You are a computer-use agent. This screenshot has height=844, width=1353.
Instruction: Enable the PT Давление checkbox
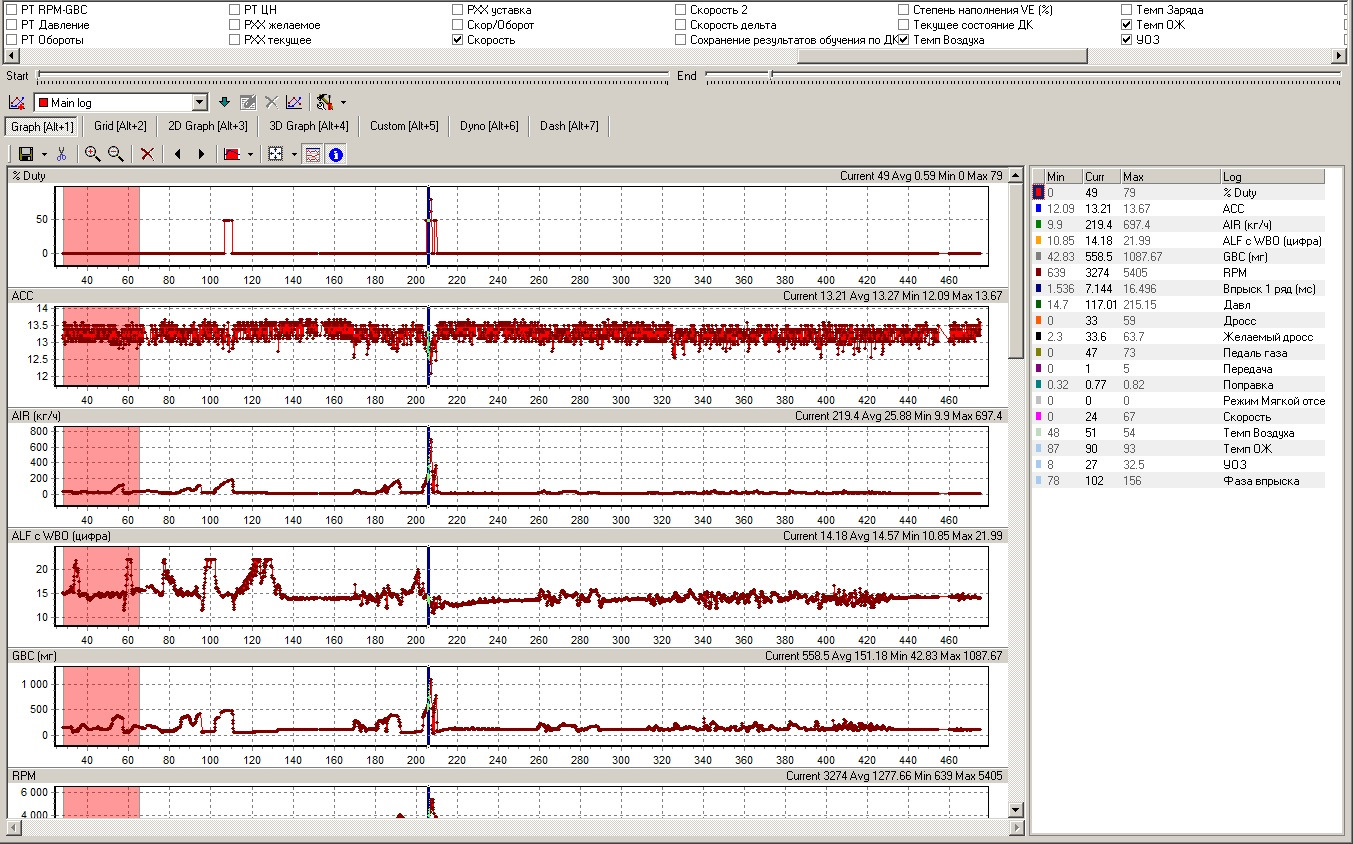pos(12,25)
